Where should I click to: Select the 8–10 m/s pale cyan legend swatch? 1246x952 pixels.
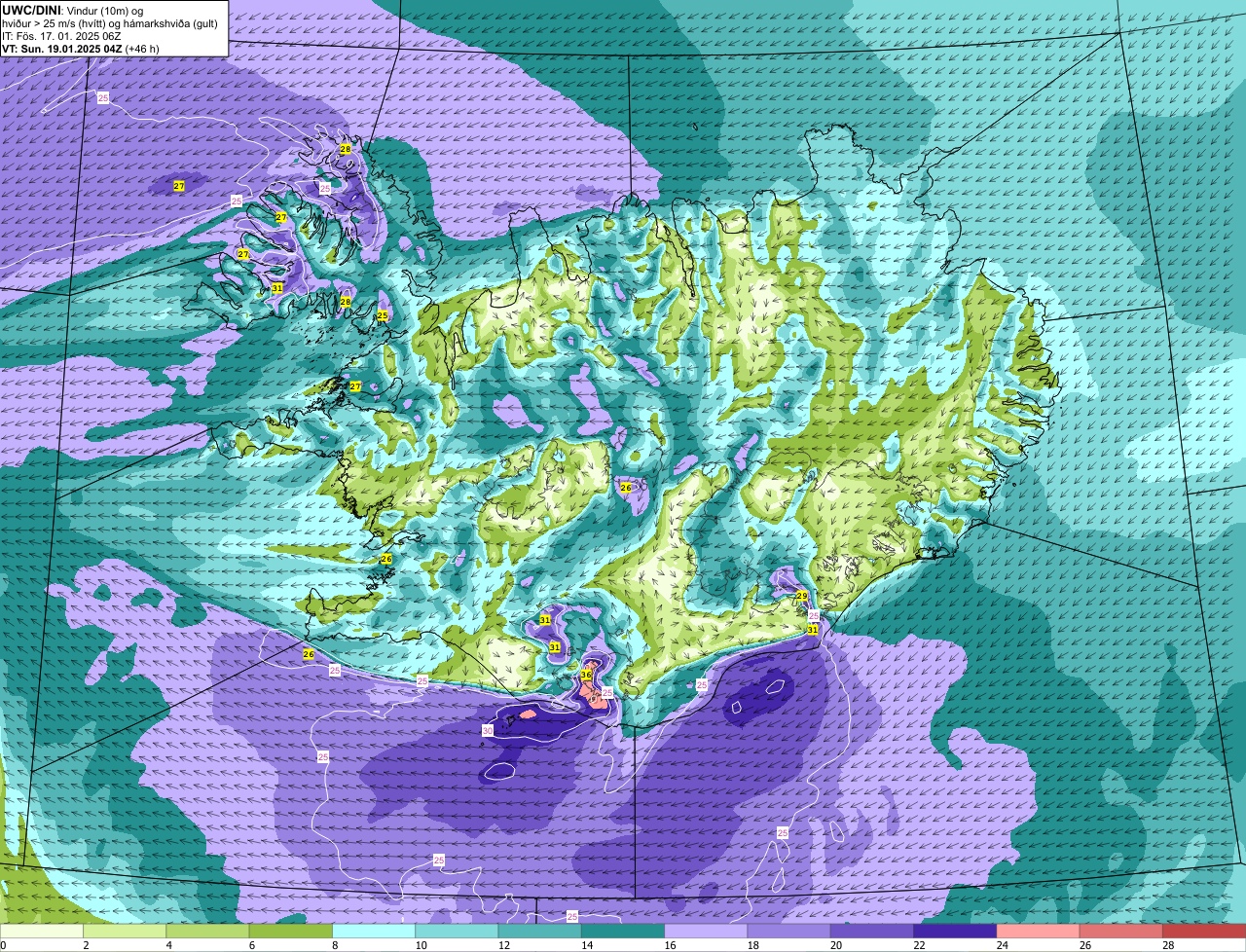(374, 931)
